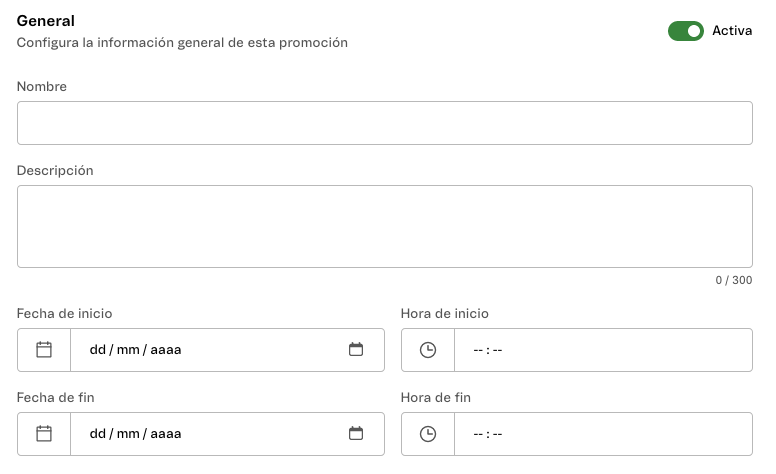Click the clock icon for Hora de fin

click(x=428, y=434)
